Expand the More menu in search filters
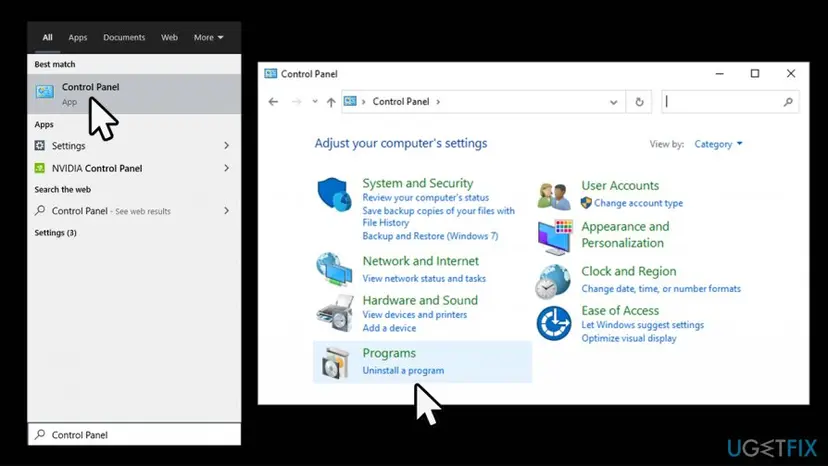Screen dimensions: 828x467 209,38
